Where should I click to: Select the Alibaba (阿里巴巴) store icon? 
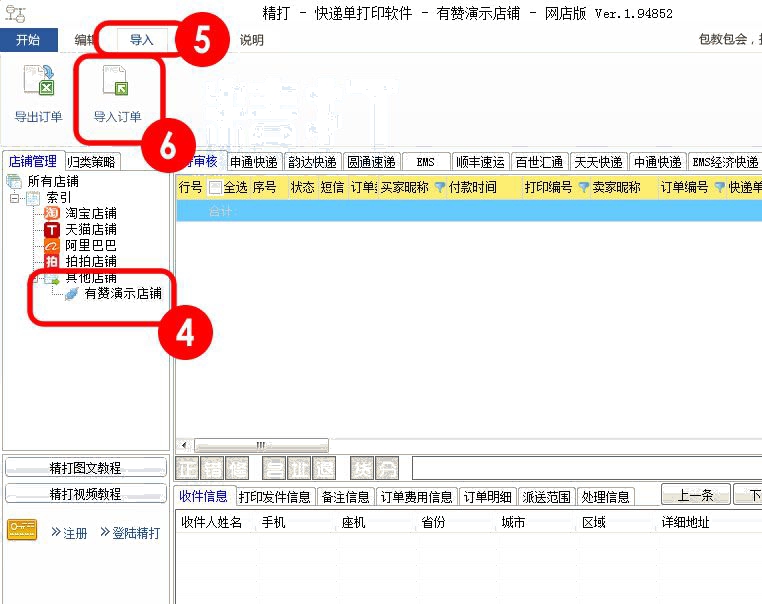point(52,245)
